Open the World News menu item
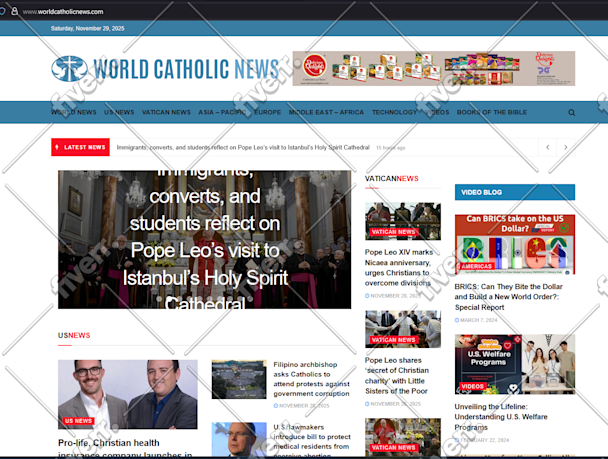The image size is (608, 459). (x=74, y=112)
